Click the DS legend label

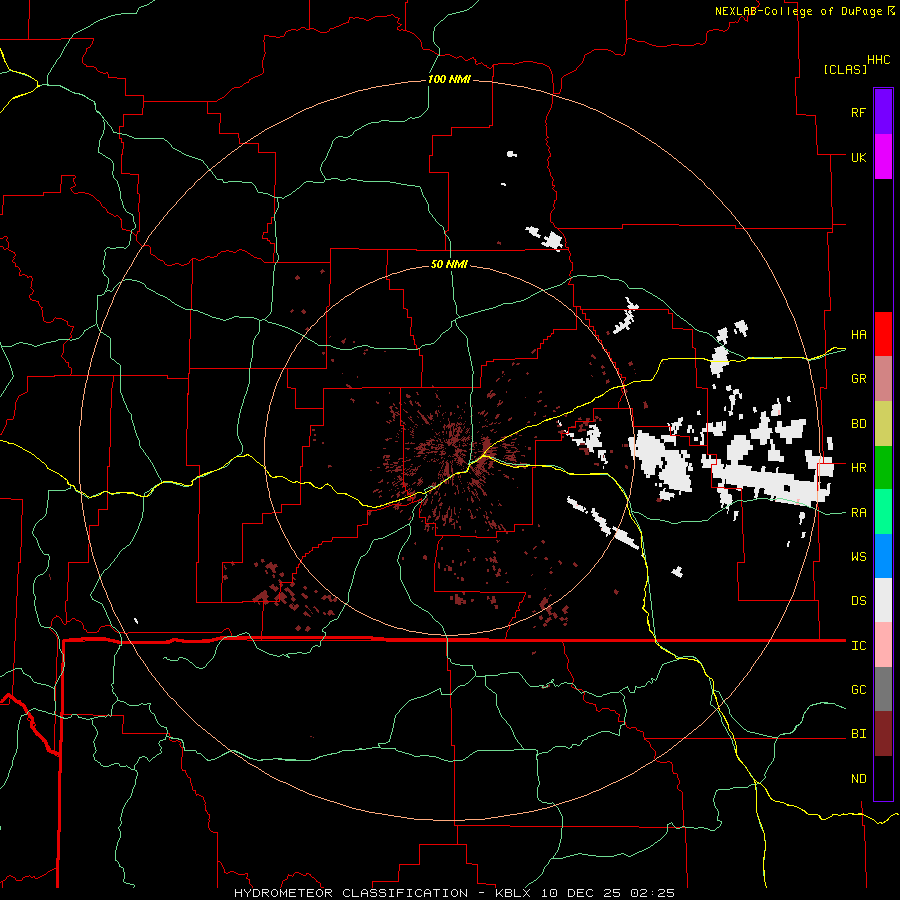(858, 600)
